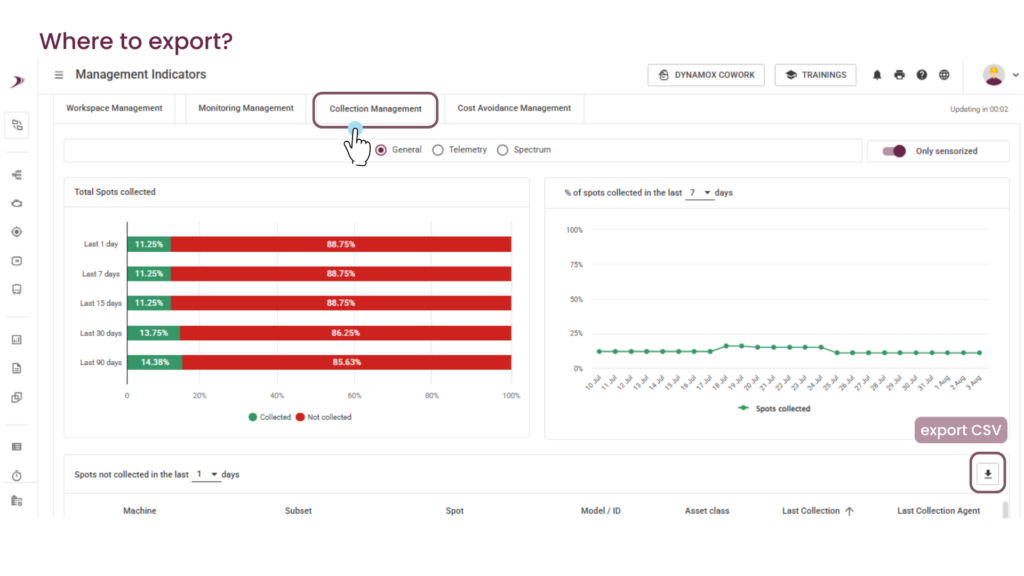Click the Dynamox logo icon
The height and width of the screenshot is (576, 1024).
click(17, 82)
